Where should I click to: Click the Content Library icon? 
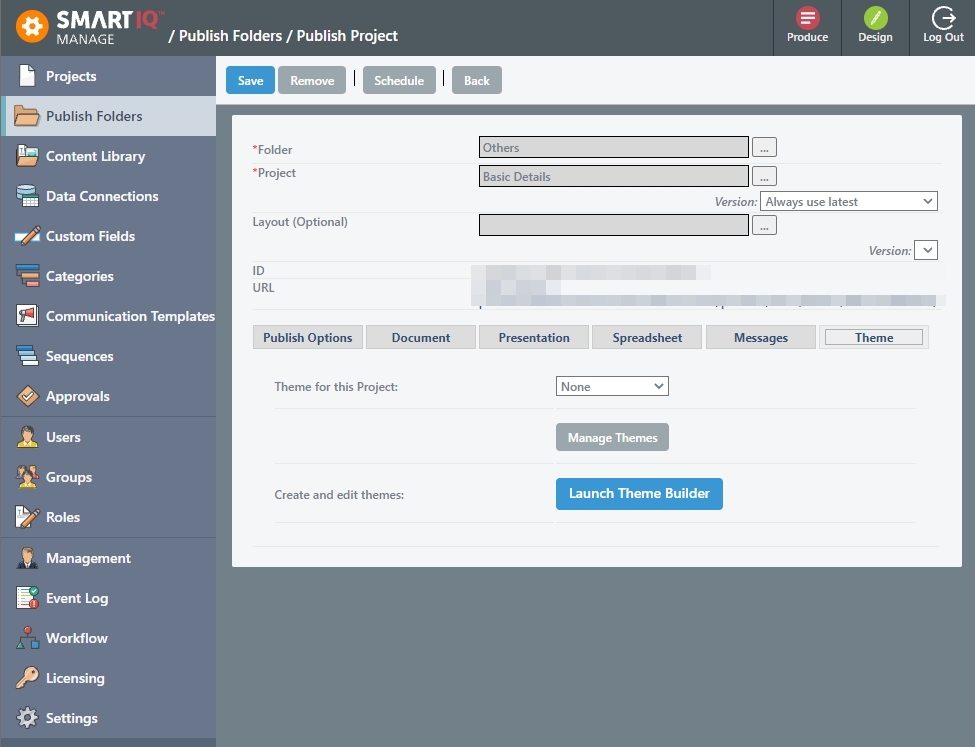[x=27, y=156]
